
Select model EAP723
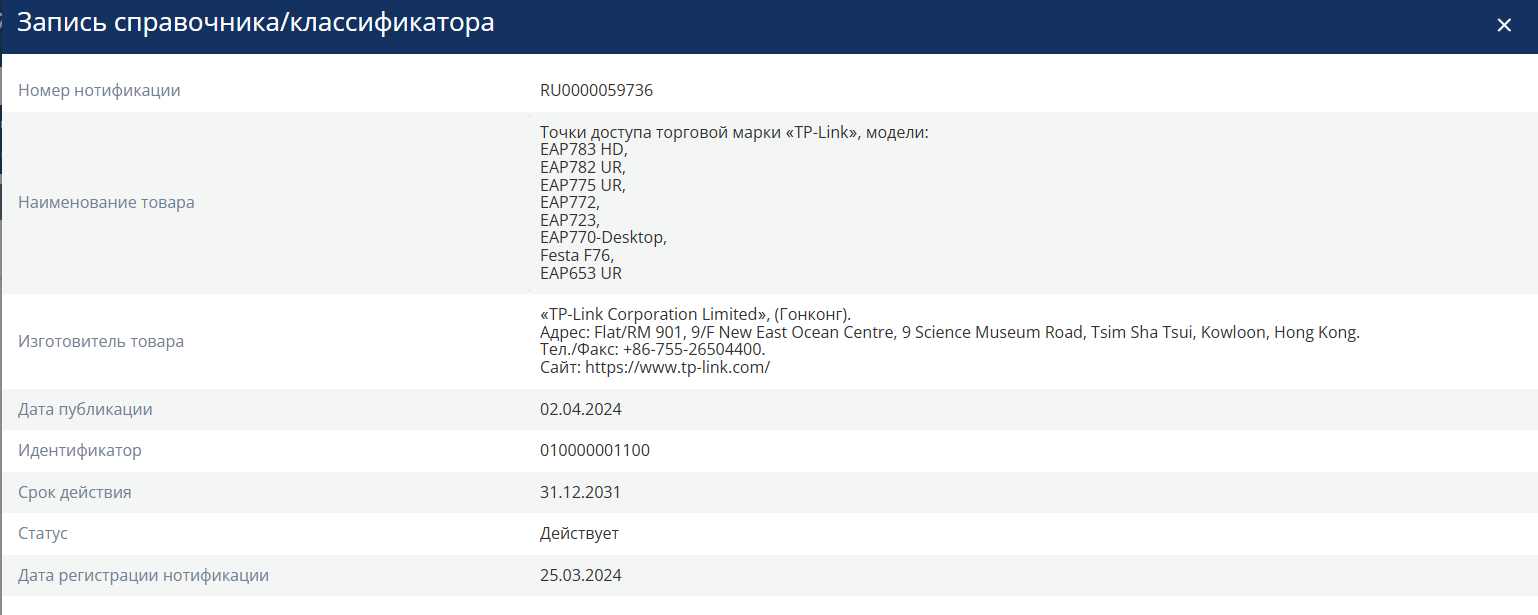[x=570, y=220]
